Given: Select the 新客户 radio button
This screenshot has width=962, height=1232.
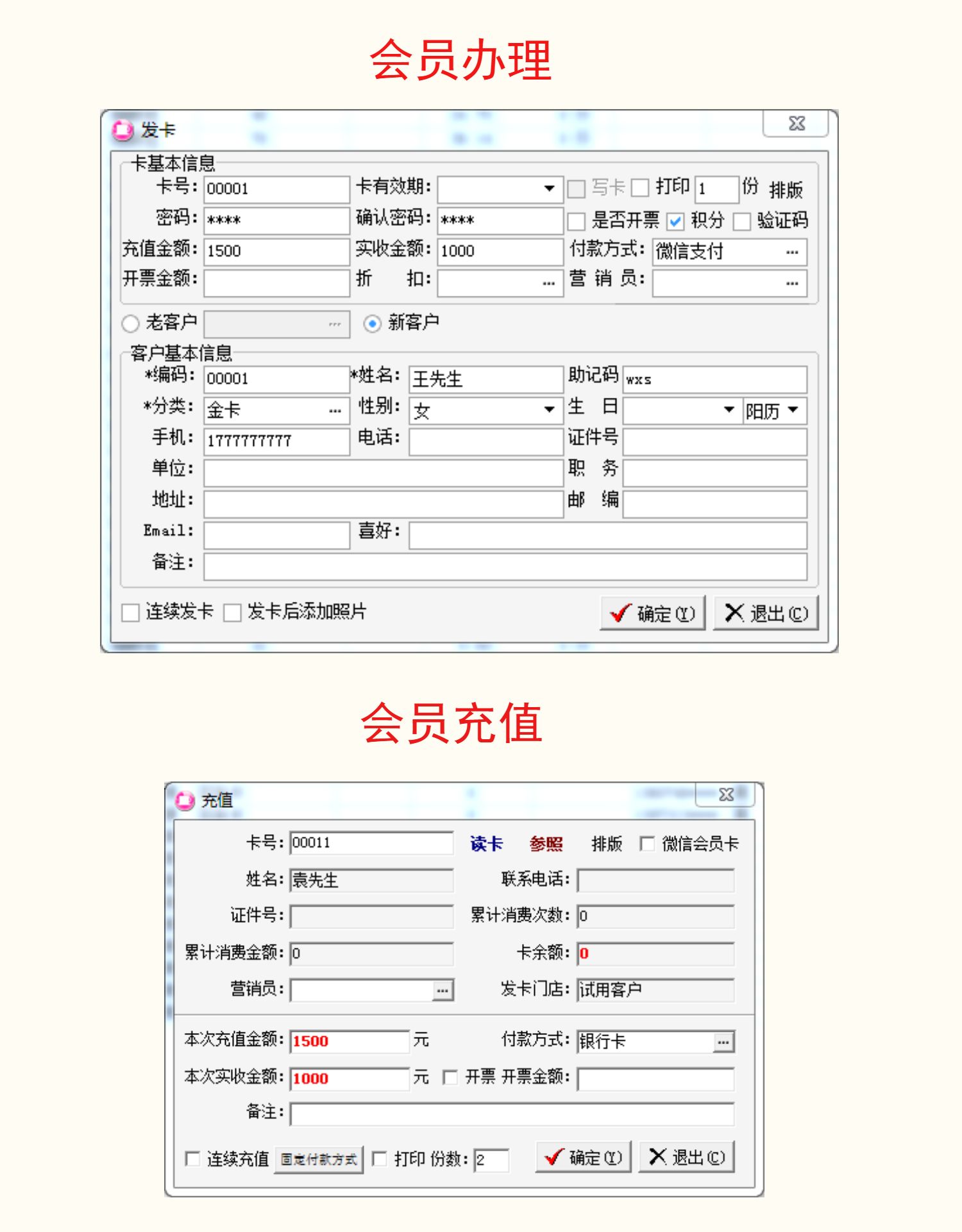Looking at the screenshot, I should [x=372, y=323].
